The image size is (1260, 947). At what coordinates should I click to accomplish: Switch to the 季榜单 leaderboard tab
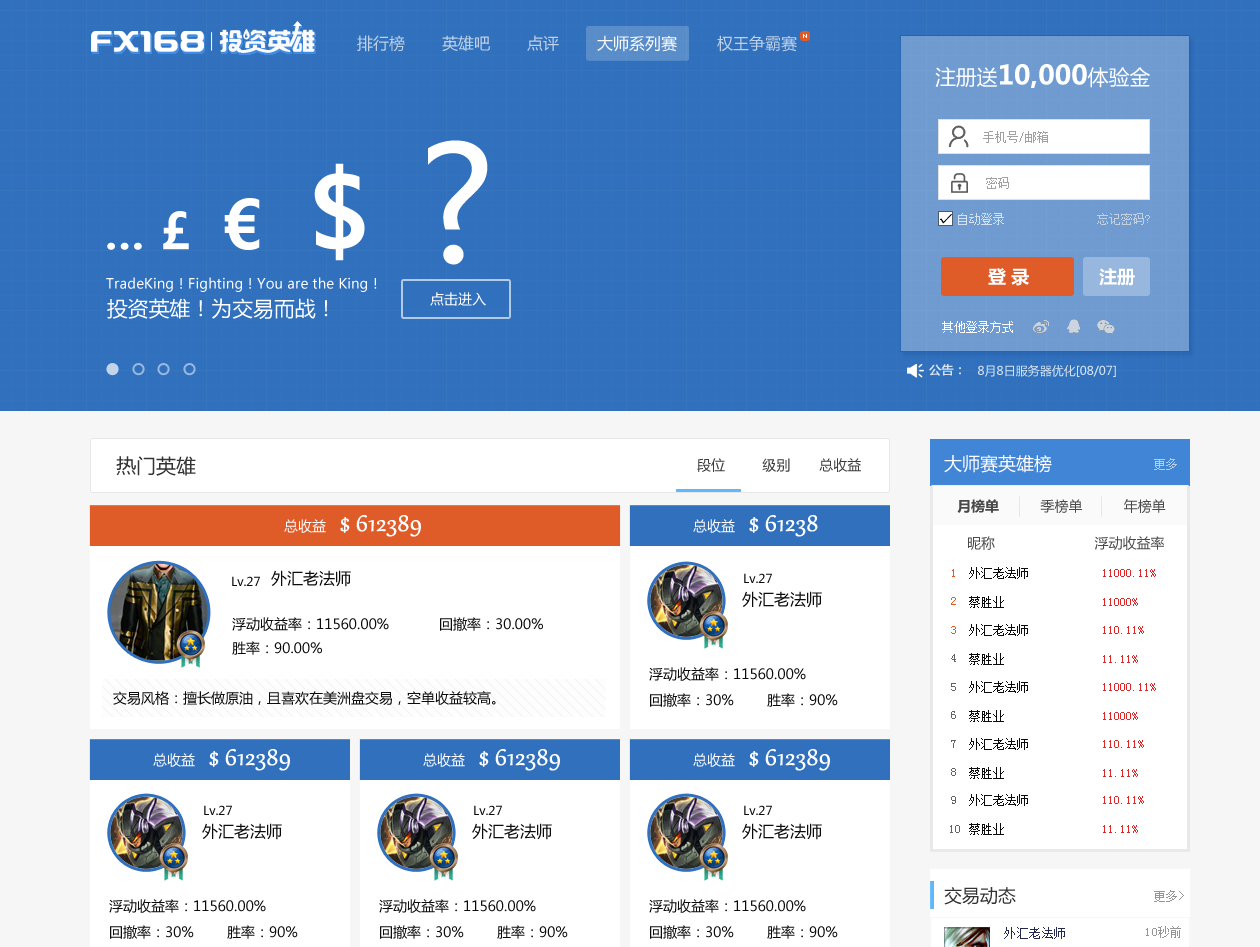(x=1059, y=506)
